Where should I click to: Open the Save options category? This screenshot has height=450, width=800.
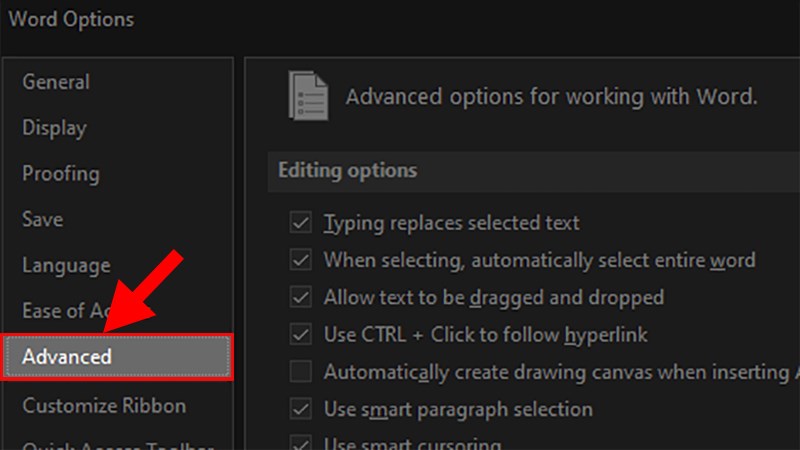click(x=43, y=219)
